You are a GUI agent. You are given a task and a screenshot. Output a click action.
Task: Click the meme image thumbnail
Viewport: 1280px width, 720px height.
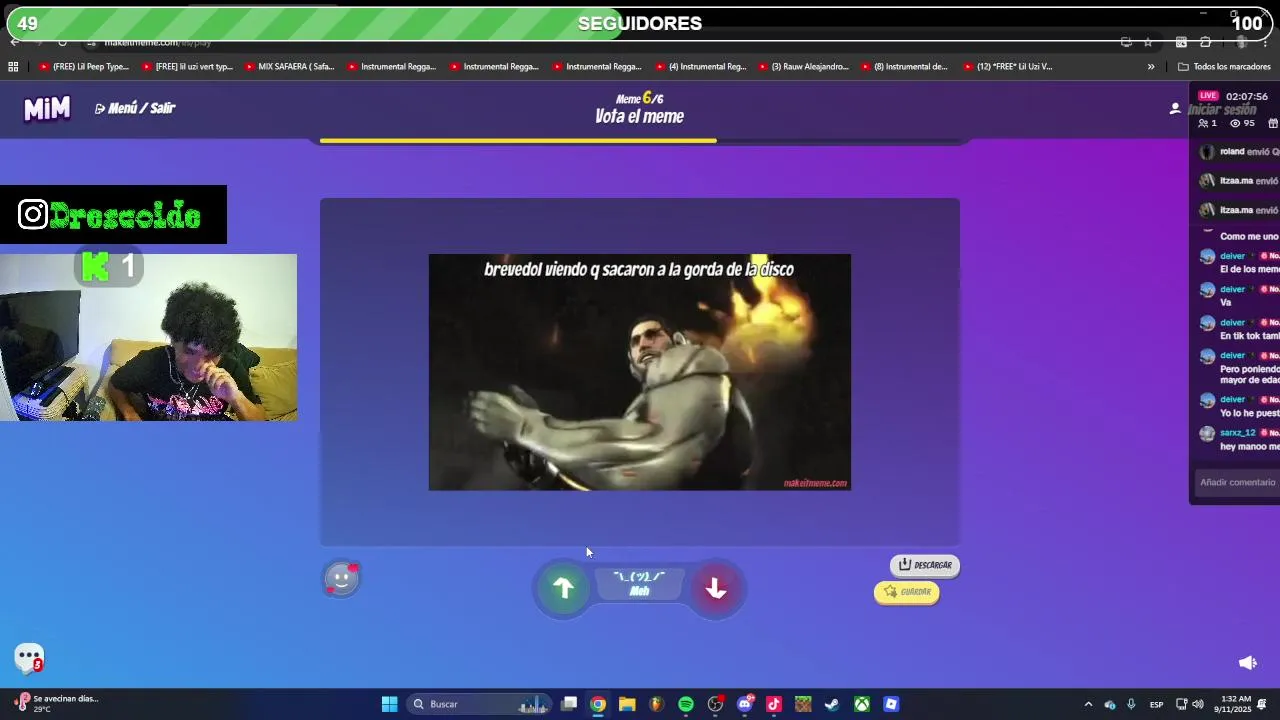(640, 372)
